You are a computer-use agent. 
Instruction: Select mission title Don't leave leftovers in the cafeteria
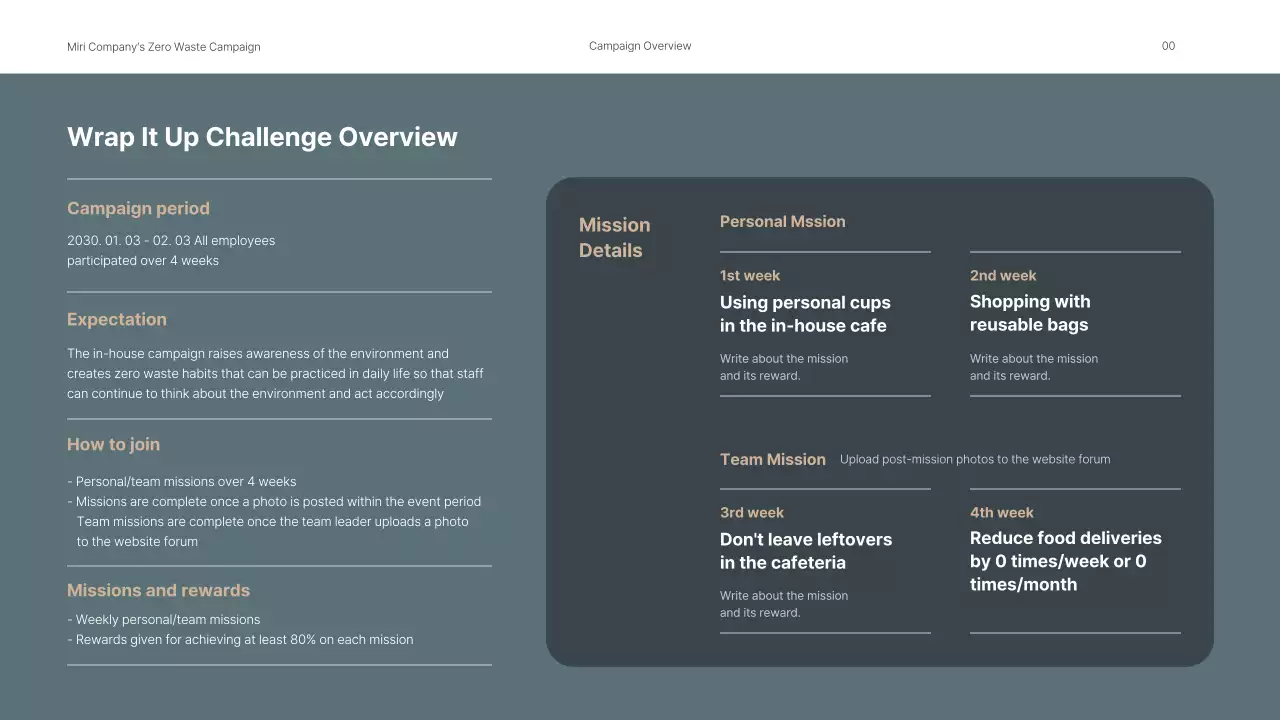pyautogui.click(x=806, y=551)
